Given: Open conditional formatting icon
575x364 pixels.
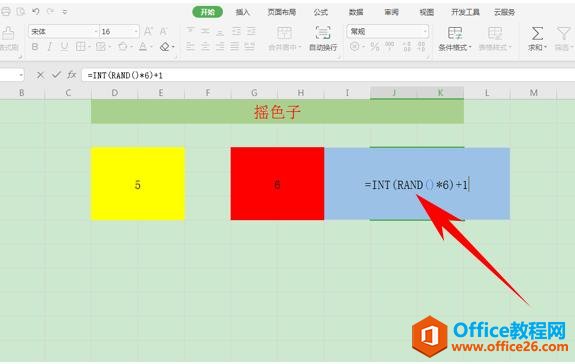Looking at the screenshot, I should 455,33.
